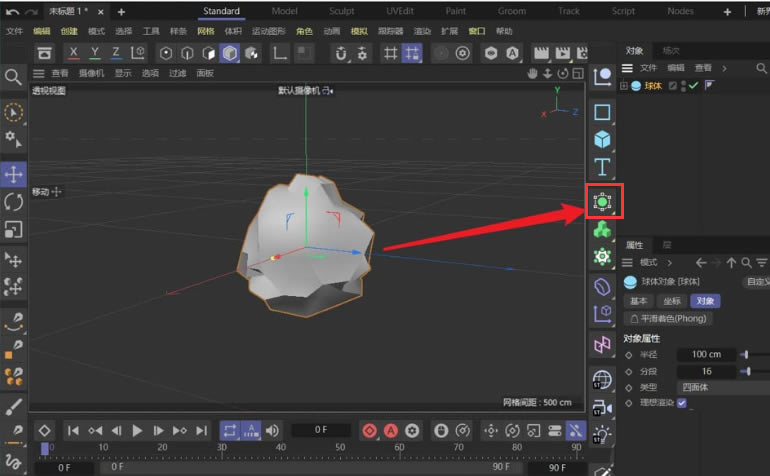
Task: Expand the 球体 object tree node
Action: (x=623, y=86)
